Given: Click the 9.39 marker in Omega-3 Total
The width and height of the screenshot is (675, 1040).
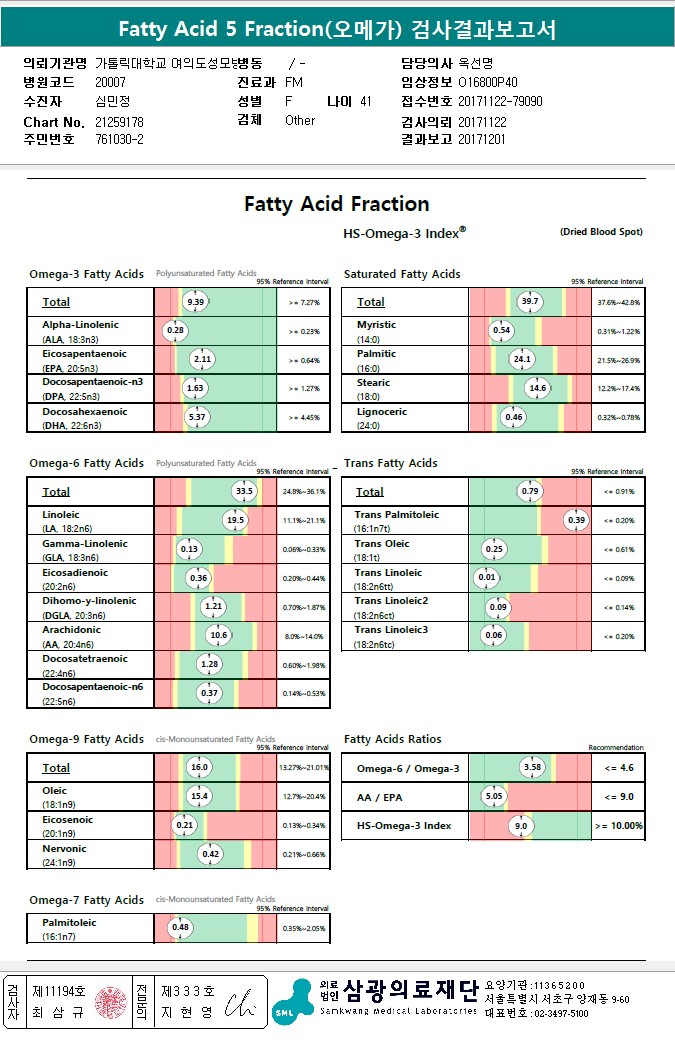Looking at the screenshot, I should tap(197, 302).
